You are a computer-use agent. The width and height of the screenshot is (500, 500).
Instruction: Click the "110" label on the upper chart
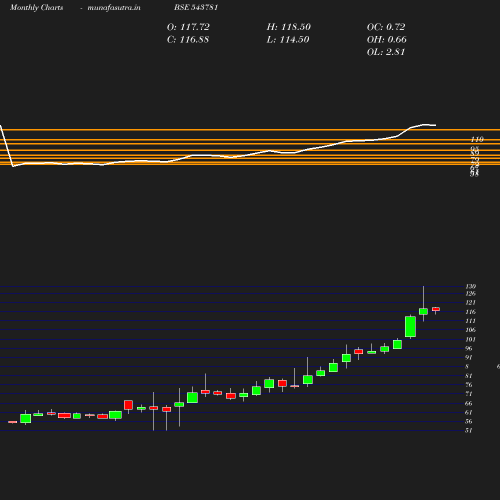[477, 139]
